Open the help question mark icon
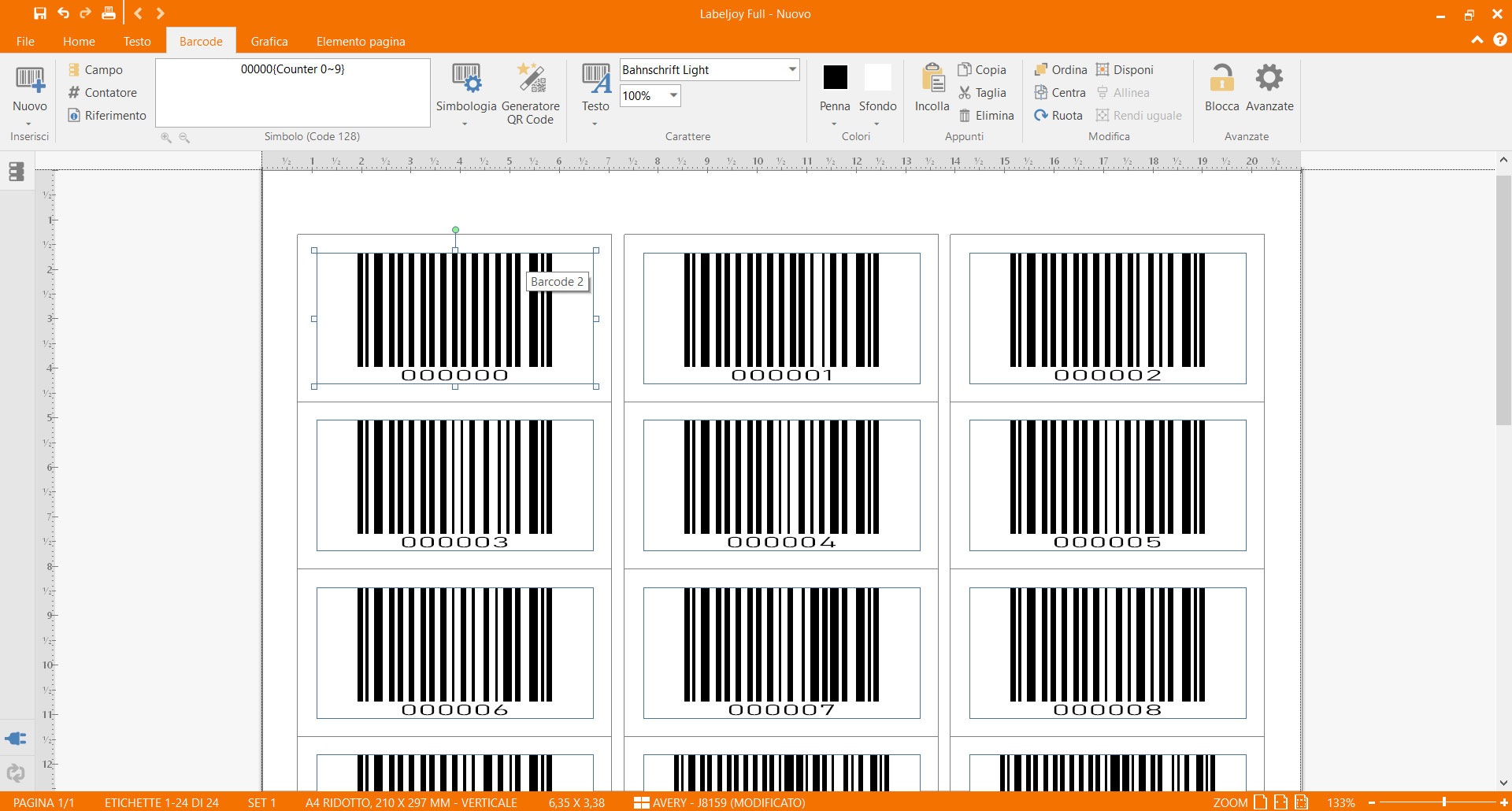Screen dimensions: 1512x811 click(x=1499, y=39)
